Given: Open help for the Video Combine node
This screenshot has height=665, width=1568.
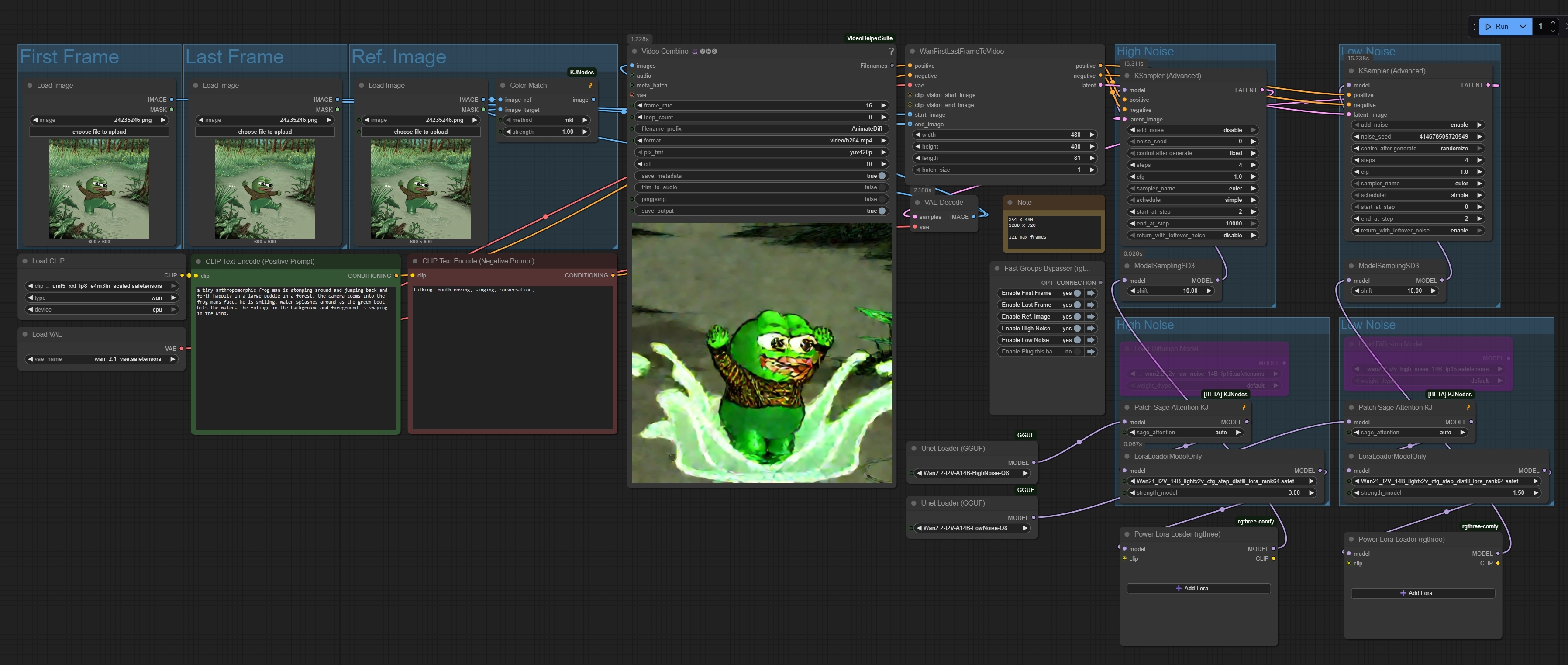Looking at the screenshot, I should 891,51.
